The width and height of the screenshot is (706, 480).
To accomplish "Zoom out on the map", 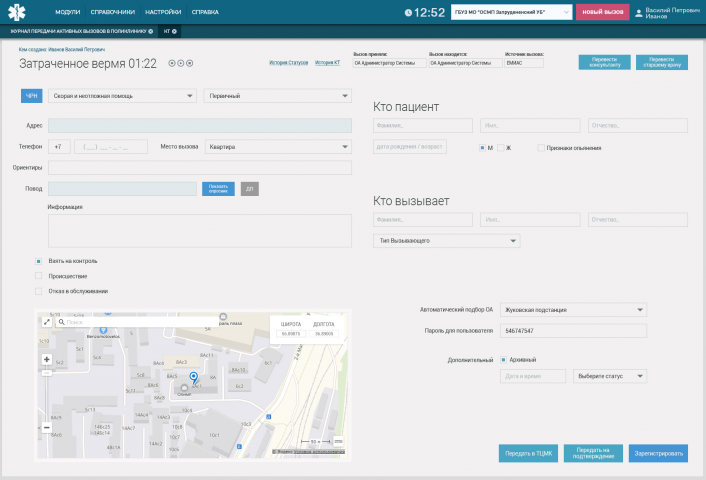I will pos(46,427).
